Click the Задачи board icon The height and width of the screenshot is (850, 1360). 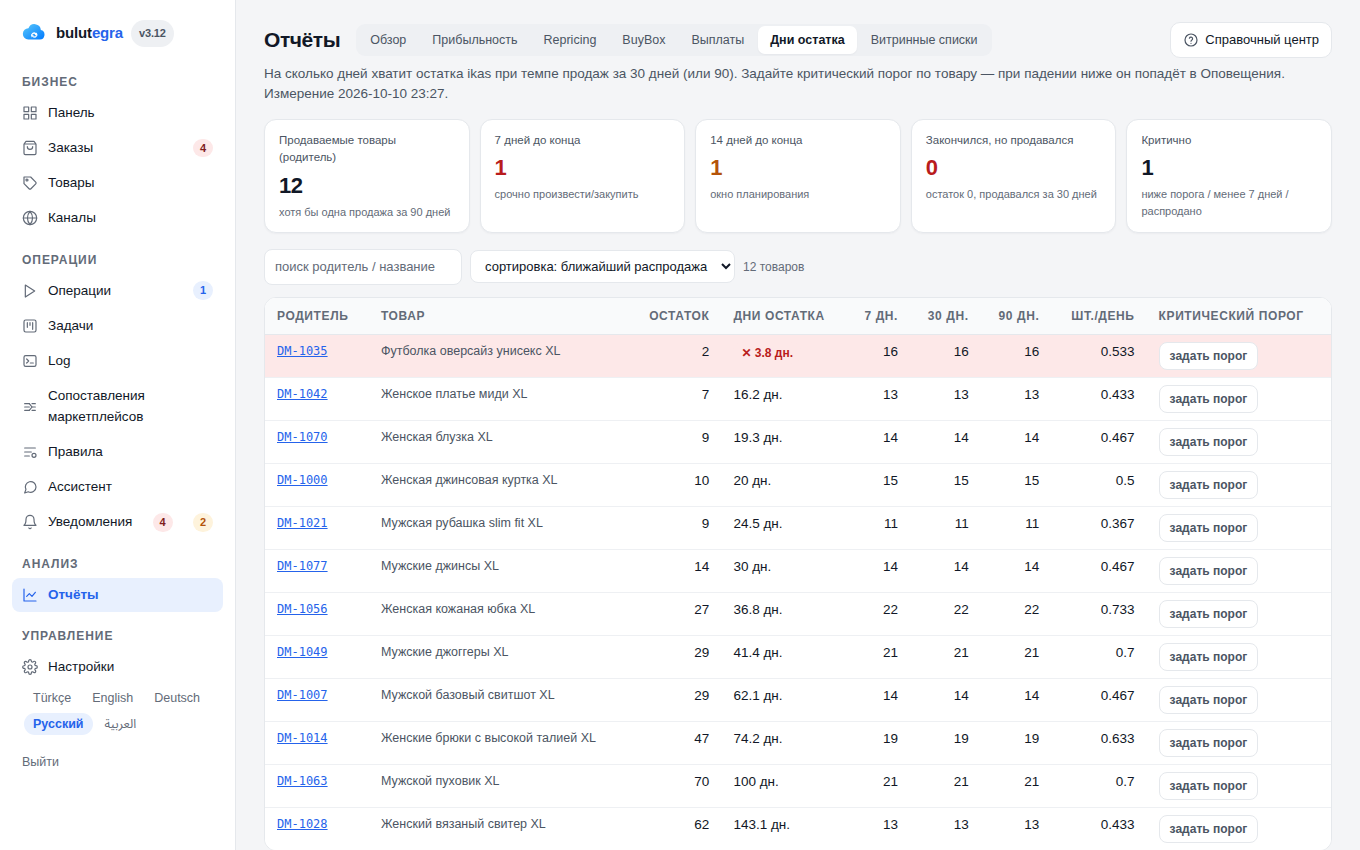(30, 326)
